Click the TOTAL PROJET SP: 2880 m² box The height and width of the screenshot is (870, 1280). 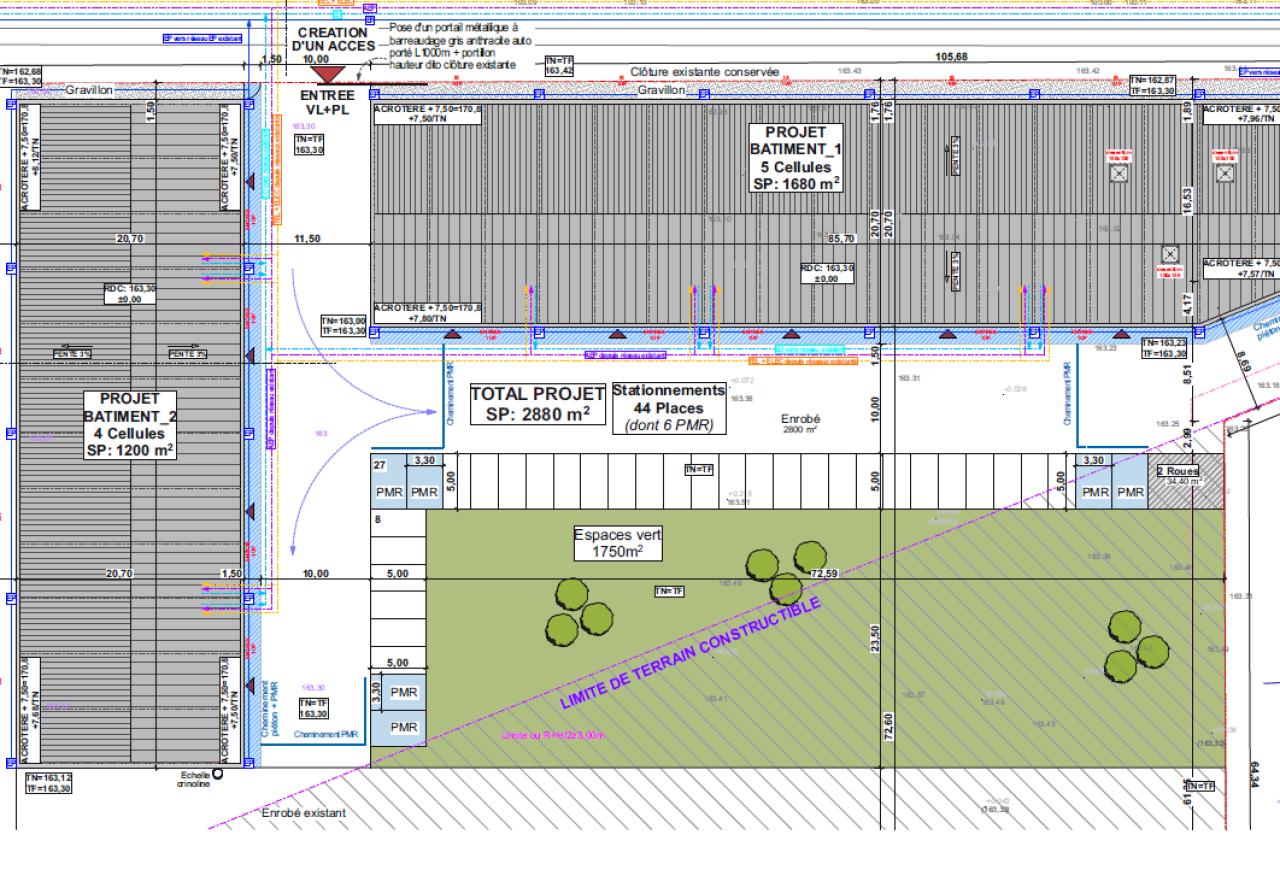[x=538, y=403]
